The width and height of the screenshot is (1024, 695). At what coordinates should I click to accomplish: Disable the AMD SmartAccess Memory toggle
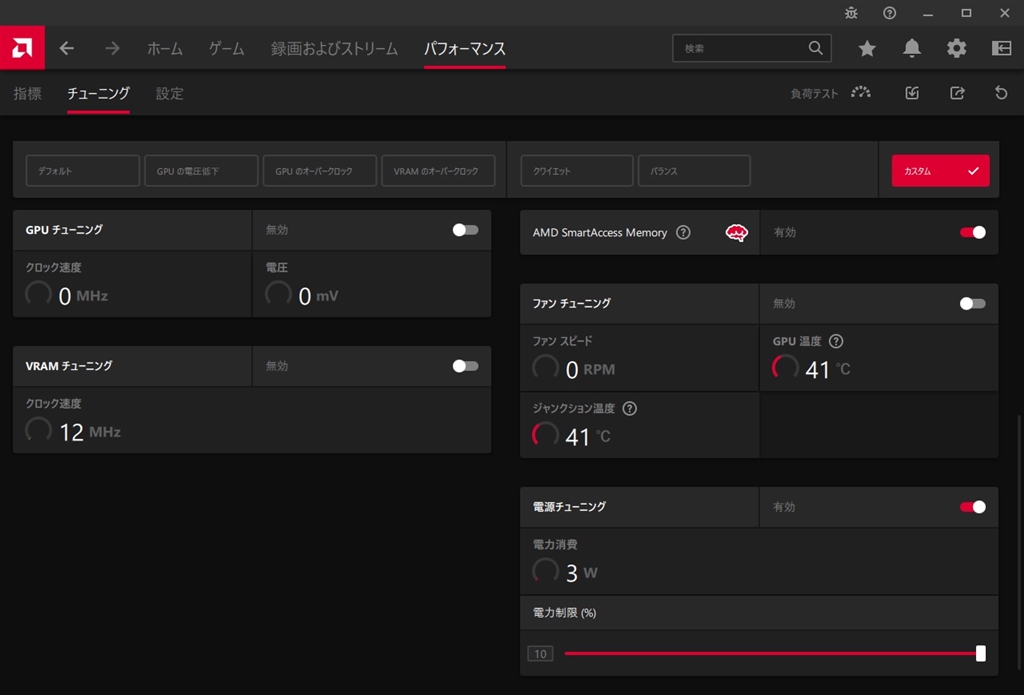click(972, 233)
